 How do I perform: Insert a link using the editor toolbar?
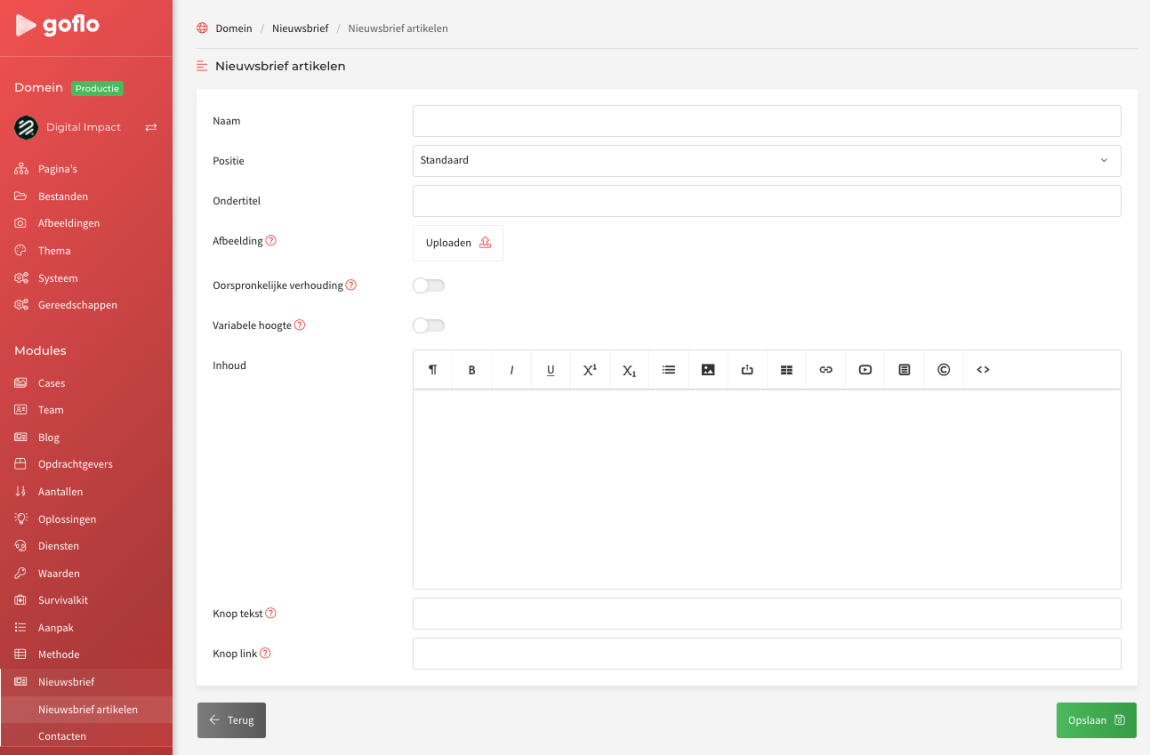click(x=826, y=370)
